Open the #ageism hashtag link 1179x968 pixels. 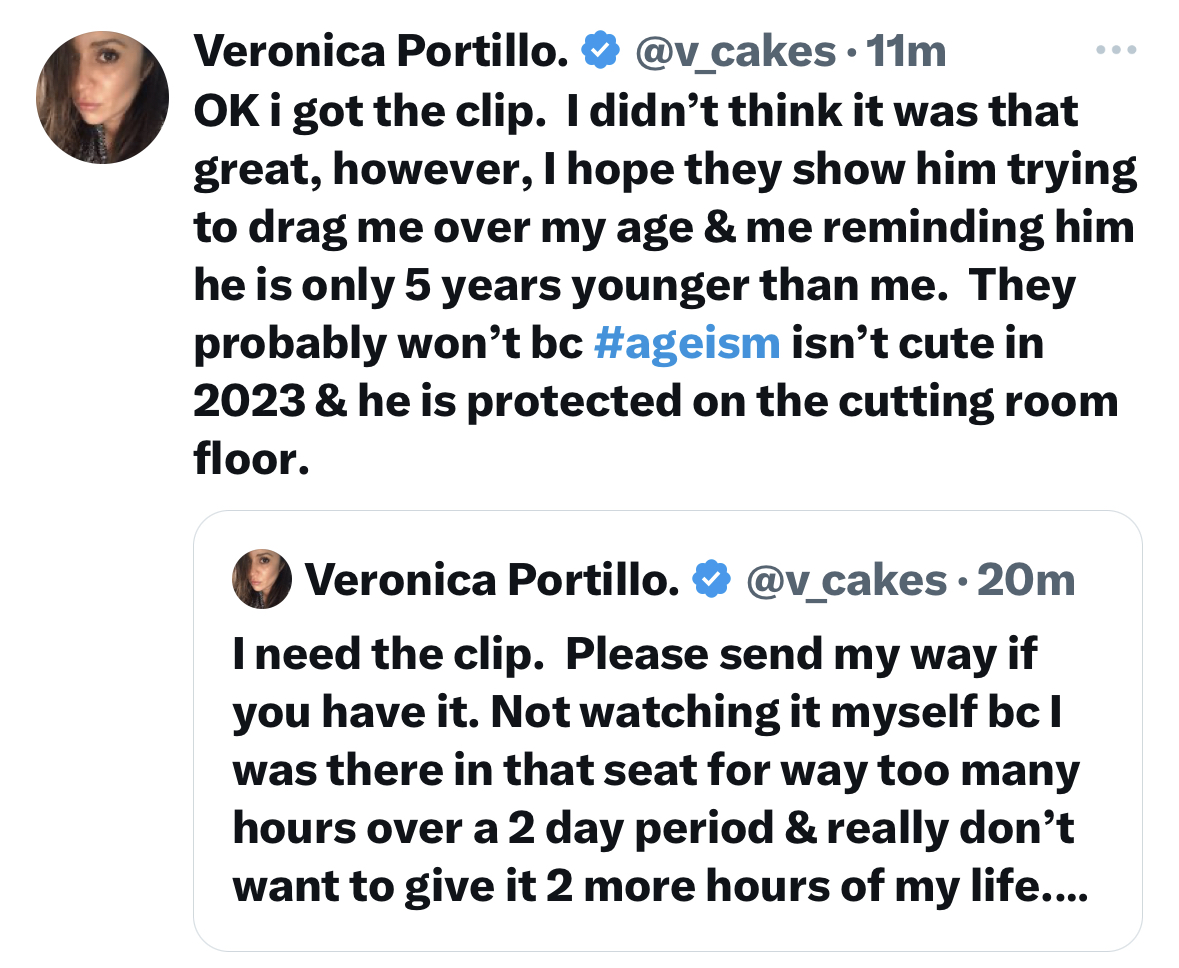pos(687,344)
